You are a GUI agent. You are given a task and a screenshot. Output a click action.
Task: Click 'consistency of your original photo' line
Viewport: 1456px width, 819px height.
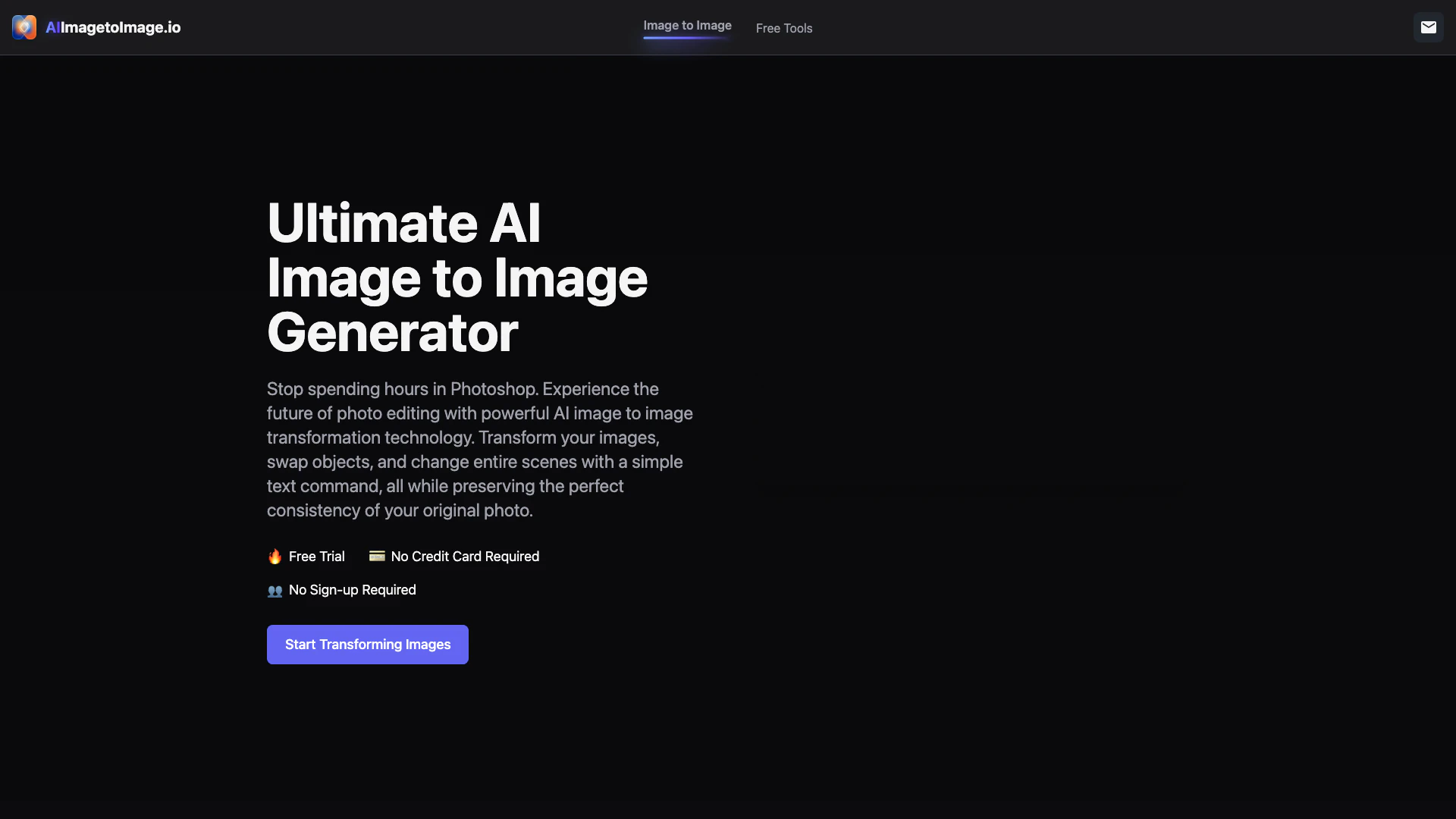point(400,510)
